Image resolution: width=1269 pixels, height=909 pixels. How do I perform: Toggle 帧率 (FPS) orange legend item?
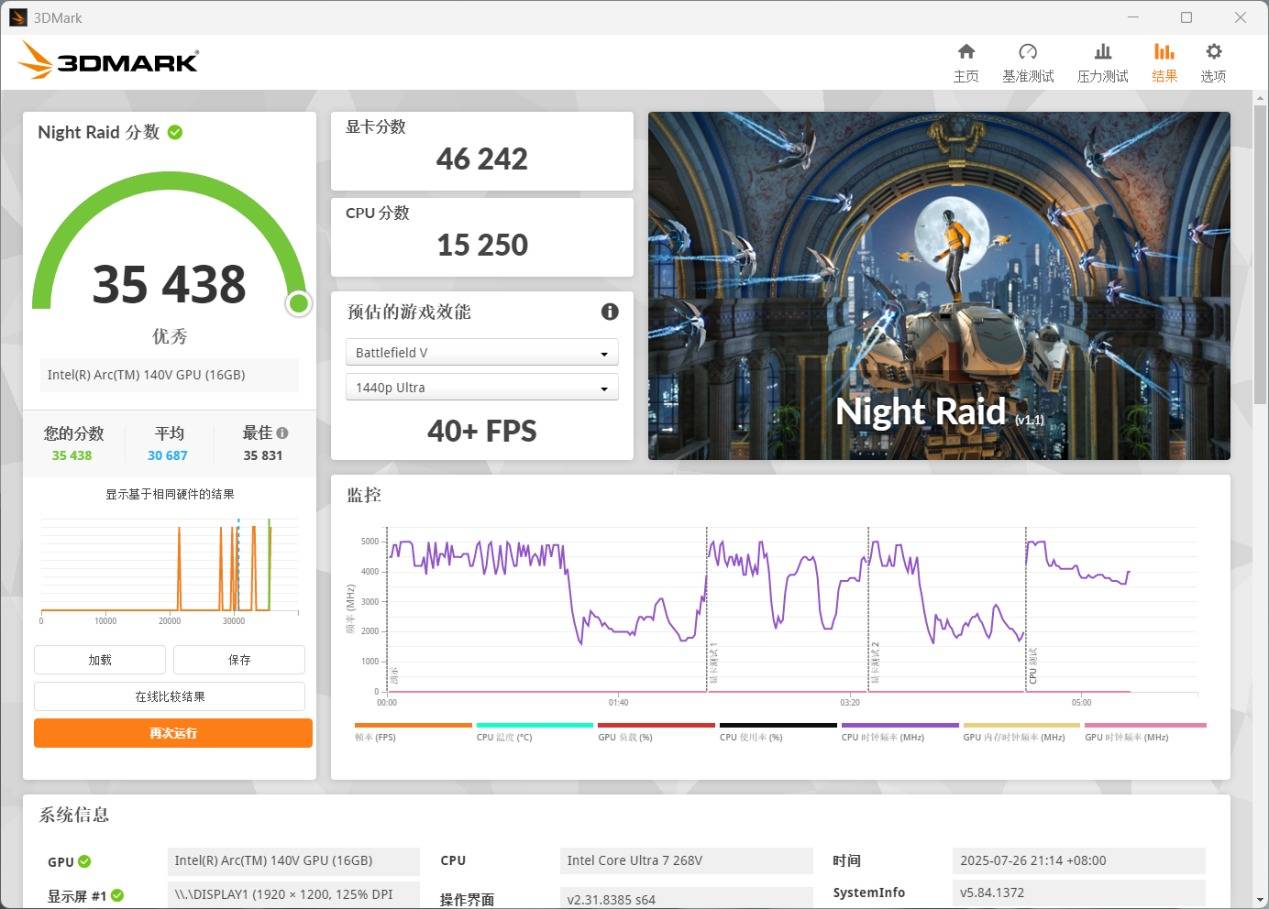[412, 731]
